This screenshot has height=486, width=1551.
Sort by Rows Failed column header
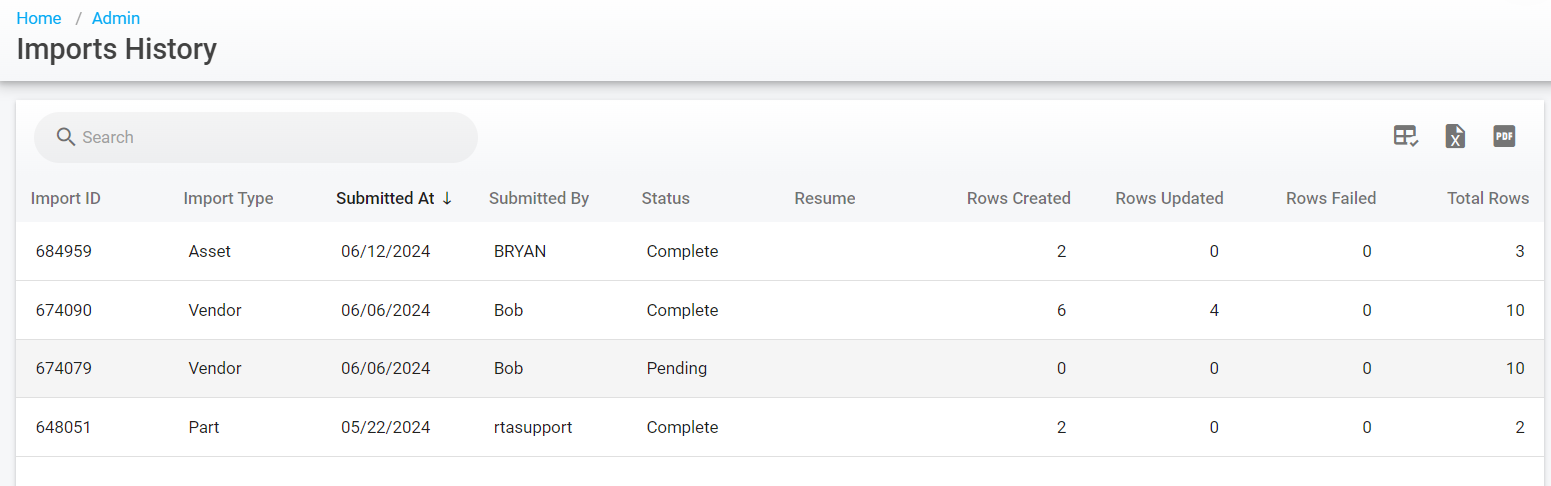pos(1330,198)
